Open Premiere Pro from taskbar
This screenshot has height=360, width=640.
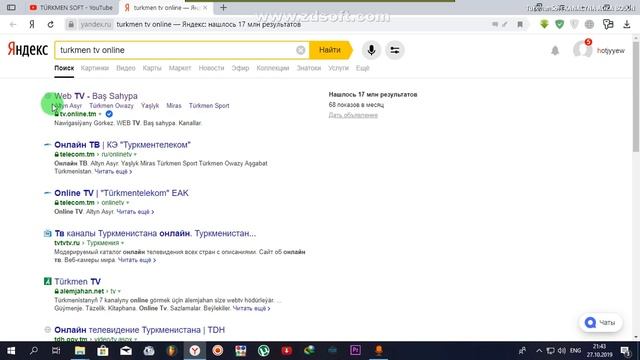(356, 351)
